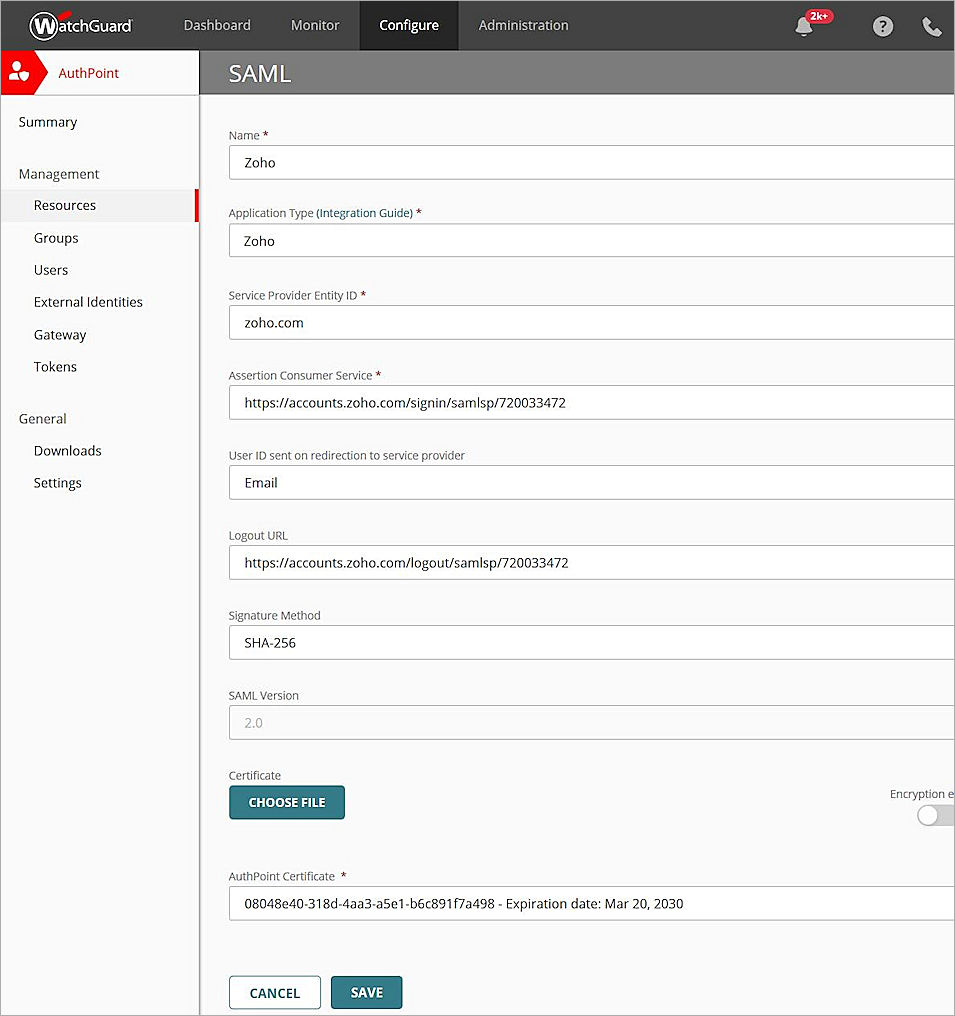Click the phone support icon
This screenshot has width=955, height=1016.
(x=931, y=26)
